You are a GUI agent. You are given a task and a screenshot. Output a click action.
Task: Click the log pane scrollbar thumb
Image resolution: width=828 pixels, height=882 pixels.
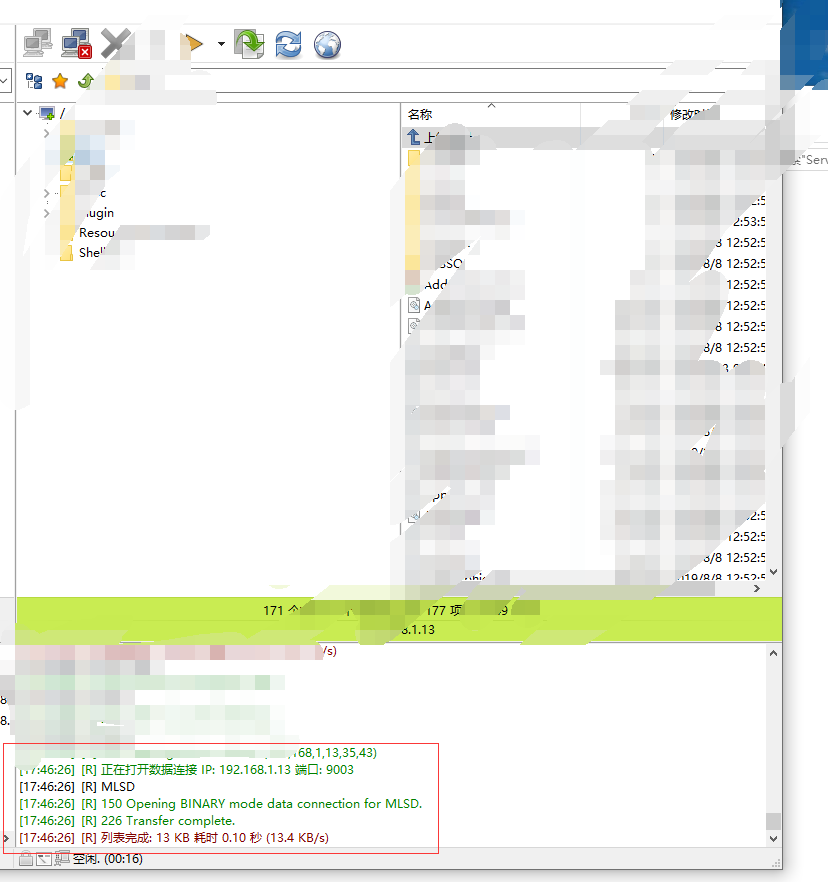(x=773, y=821)
